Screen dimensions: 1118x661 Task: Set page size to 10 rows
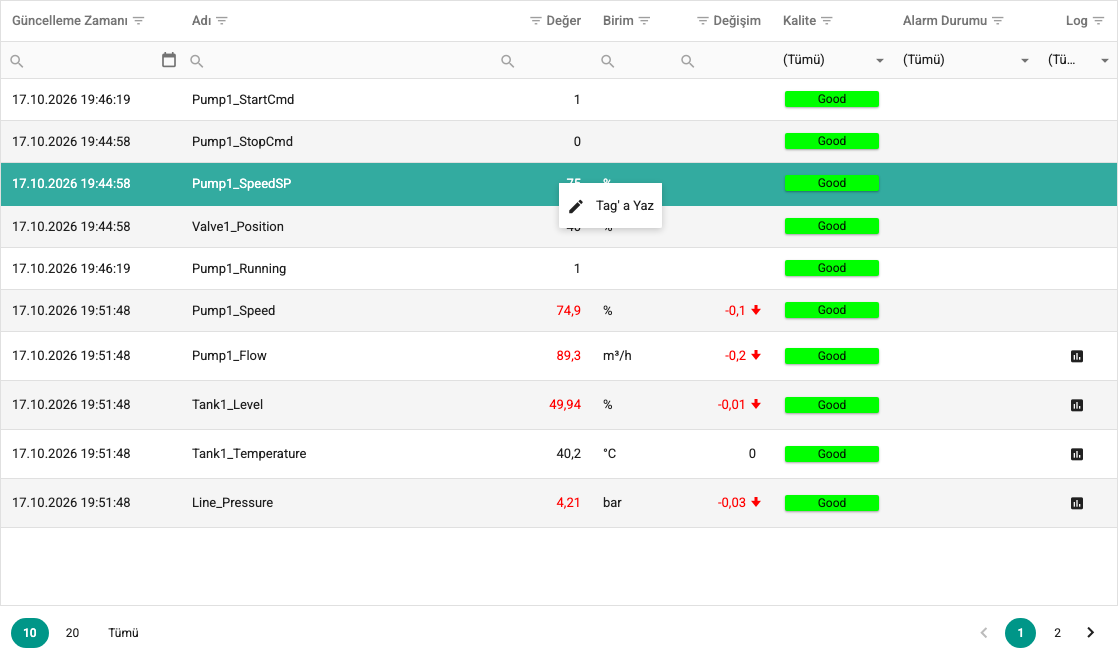tap(30, 632)
